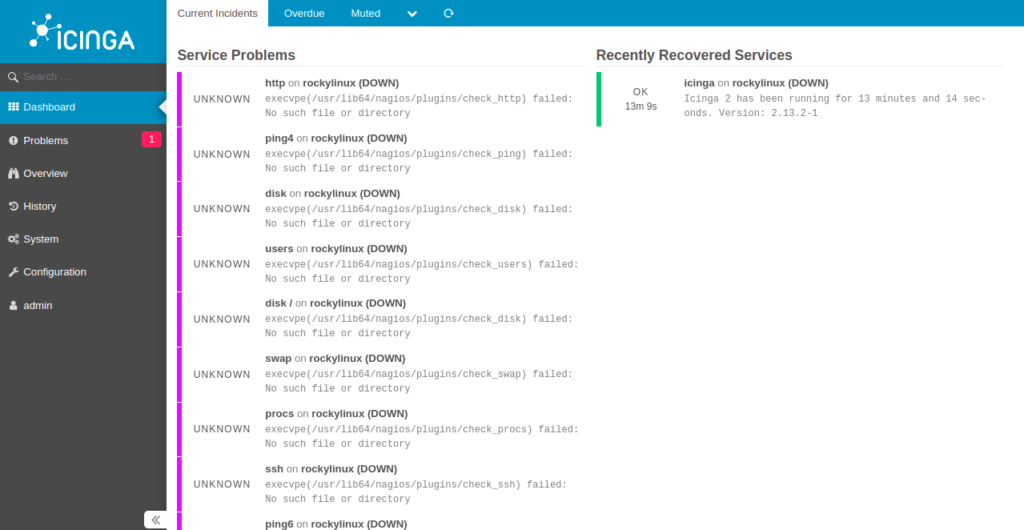Open the ping6 service link
Viewport: 1024px width, 530px height.
coord(280,524)
